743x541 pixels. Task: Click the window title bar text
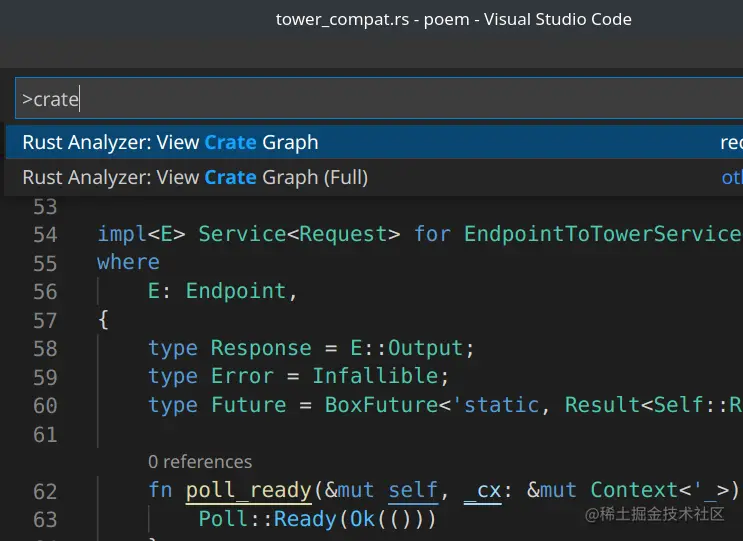click(453, 19)
